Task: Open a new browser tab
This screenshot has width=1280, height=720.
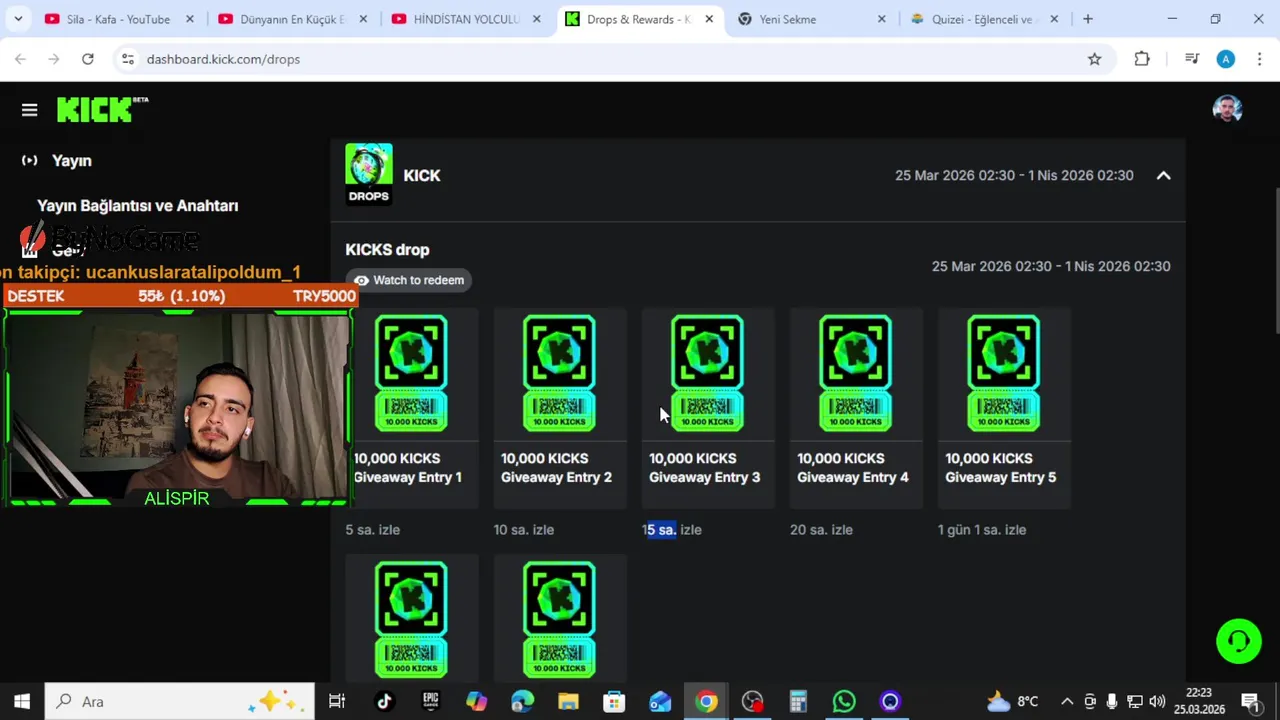Action: click(1087, 19)
